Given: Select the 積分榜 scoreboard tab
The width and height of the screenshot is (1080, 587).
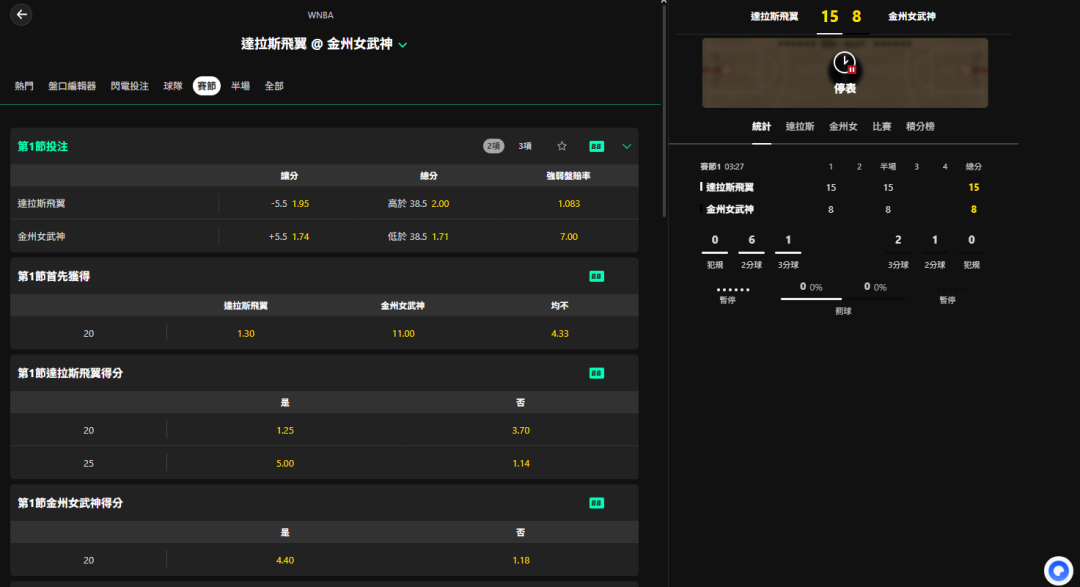Looking at the screenshot, I should (x=920, y=127).
